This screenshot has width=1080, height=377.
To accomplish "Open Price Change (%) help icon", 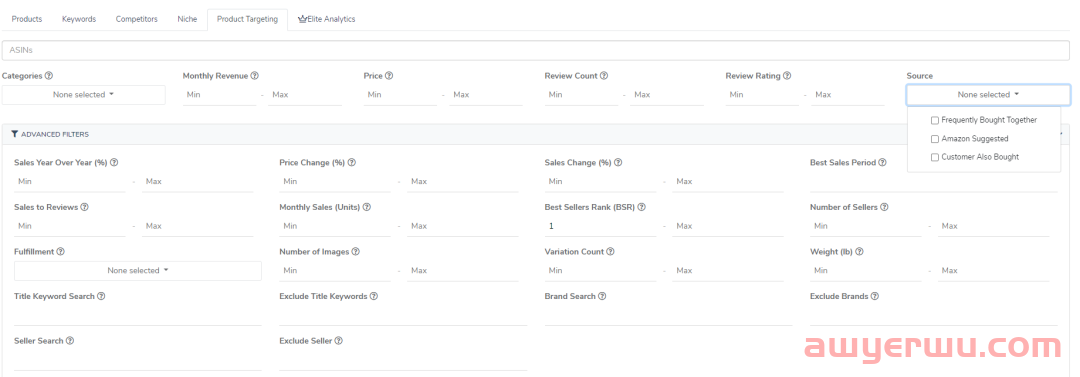I will point(352,163).
